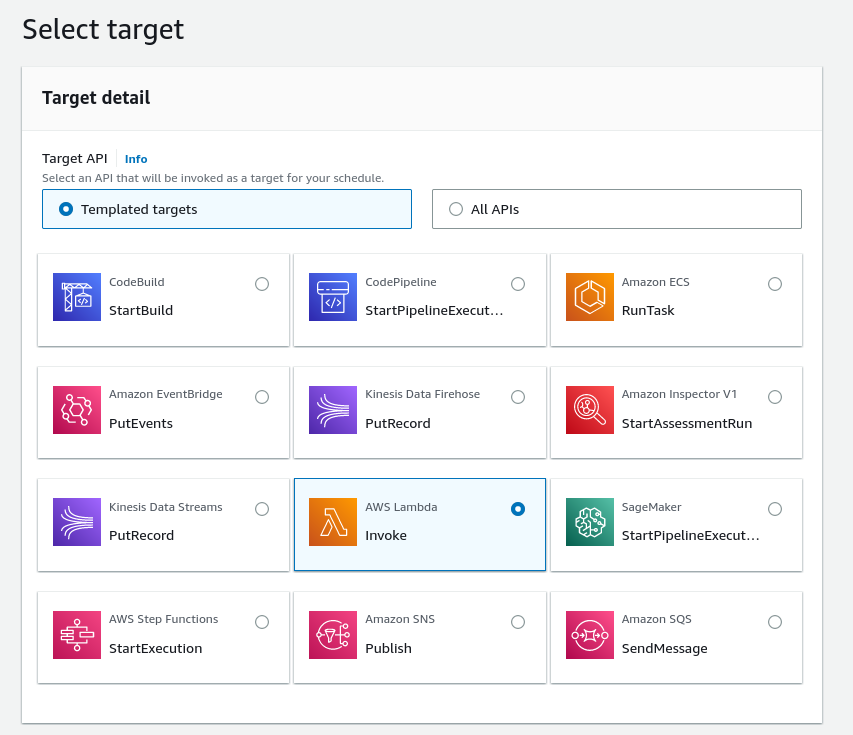Click the Amazon Inspector V1 icon
Screen dimensions: 853x735
590,410
